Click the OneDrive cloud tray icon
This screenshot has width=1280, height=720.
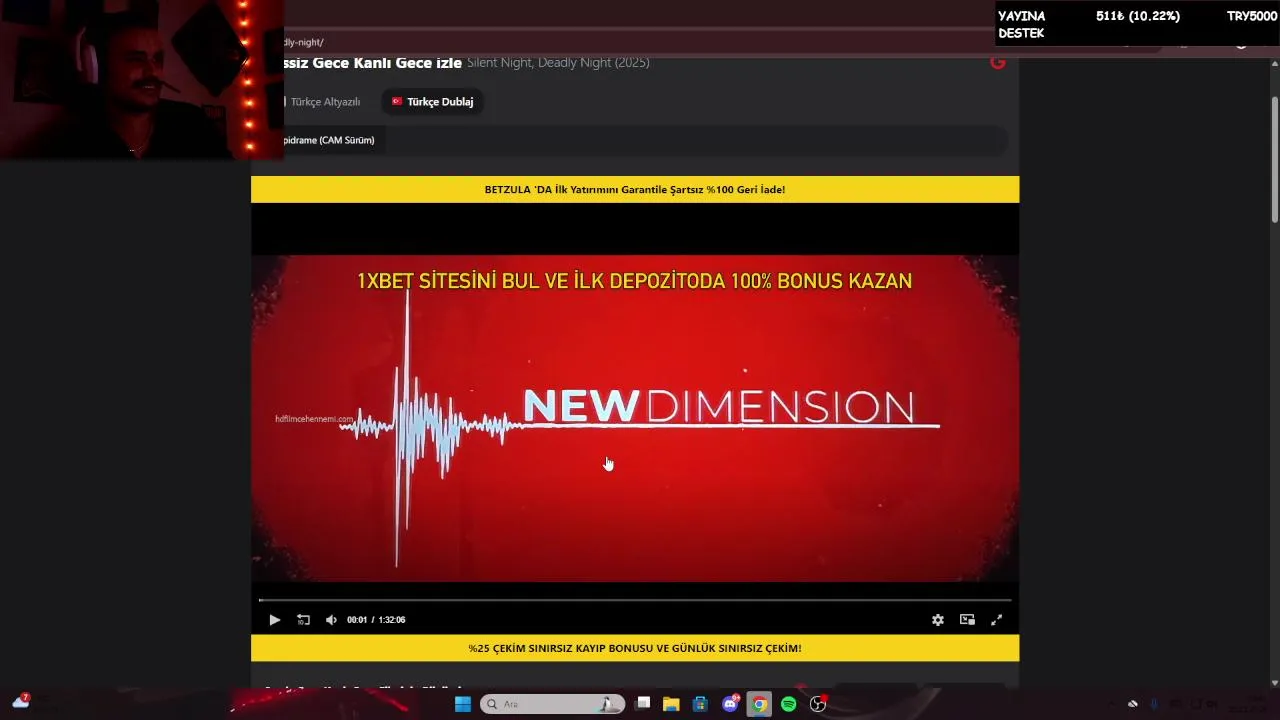1132,704
